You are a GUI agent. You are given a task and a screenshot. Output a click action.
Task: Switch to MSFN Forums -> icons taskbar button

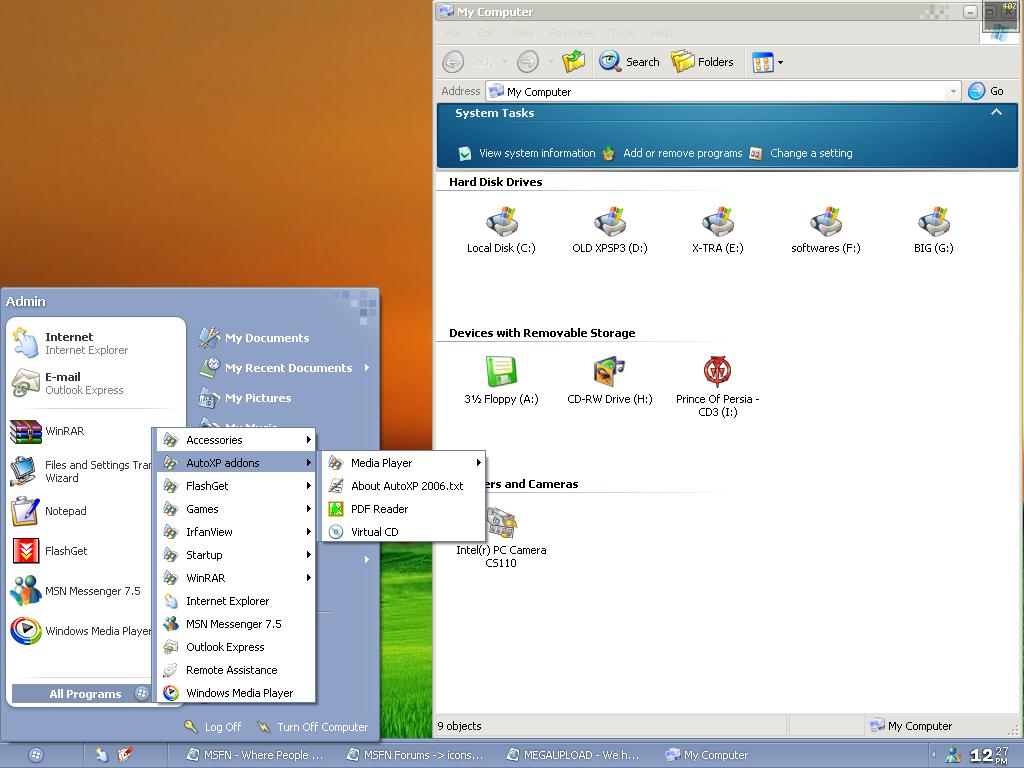point(415,755)
